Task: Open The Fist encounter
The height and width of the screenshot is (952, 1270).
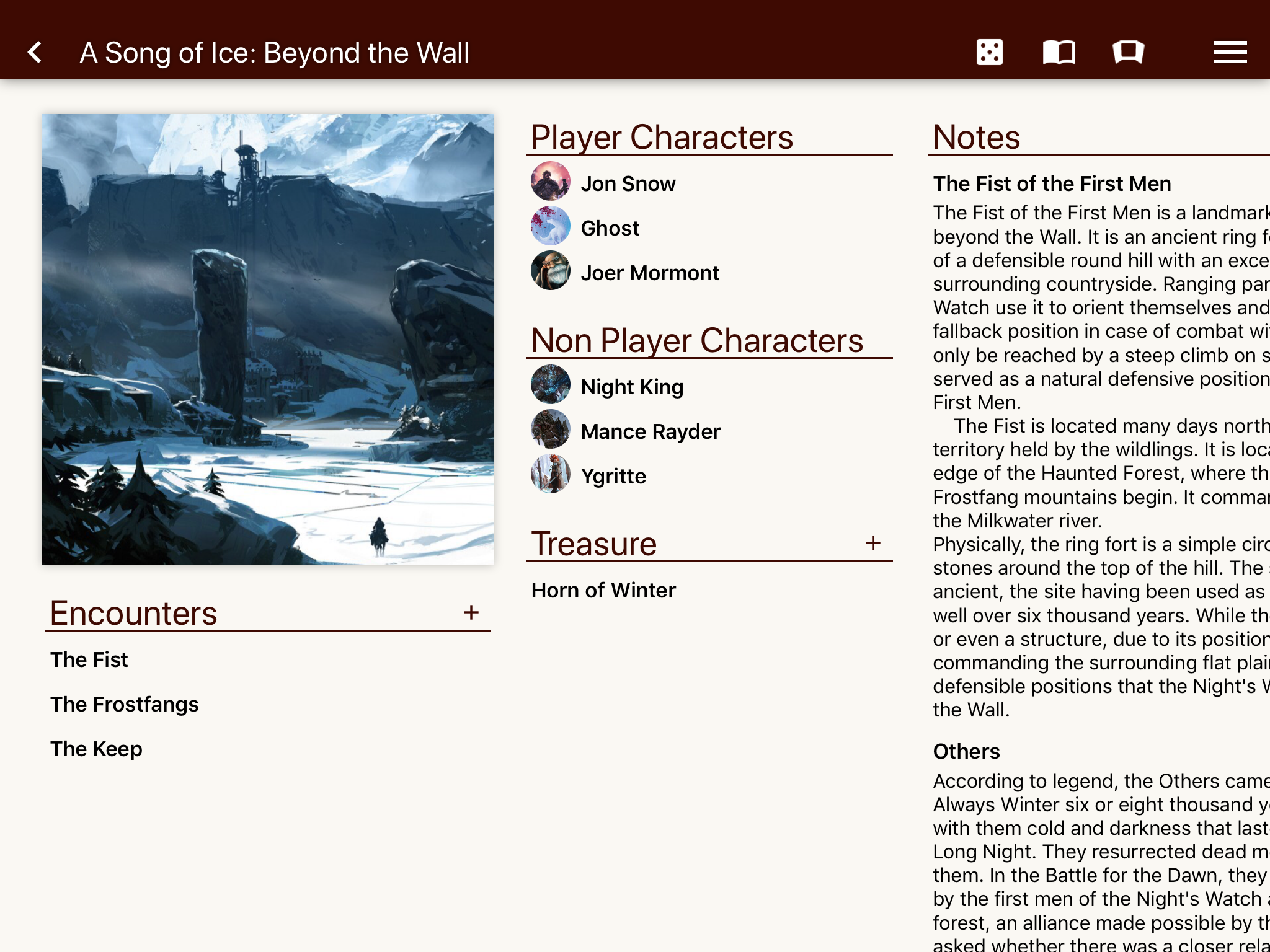Action: tap(89, 659)
